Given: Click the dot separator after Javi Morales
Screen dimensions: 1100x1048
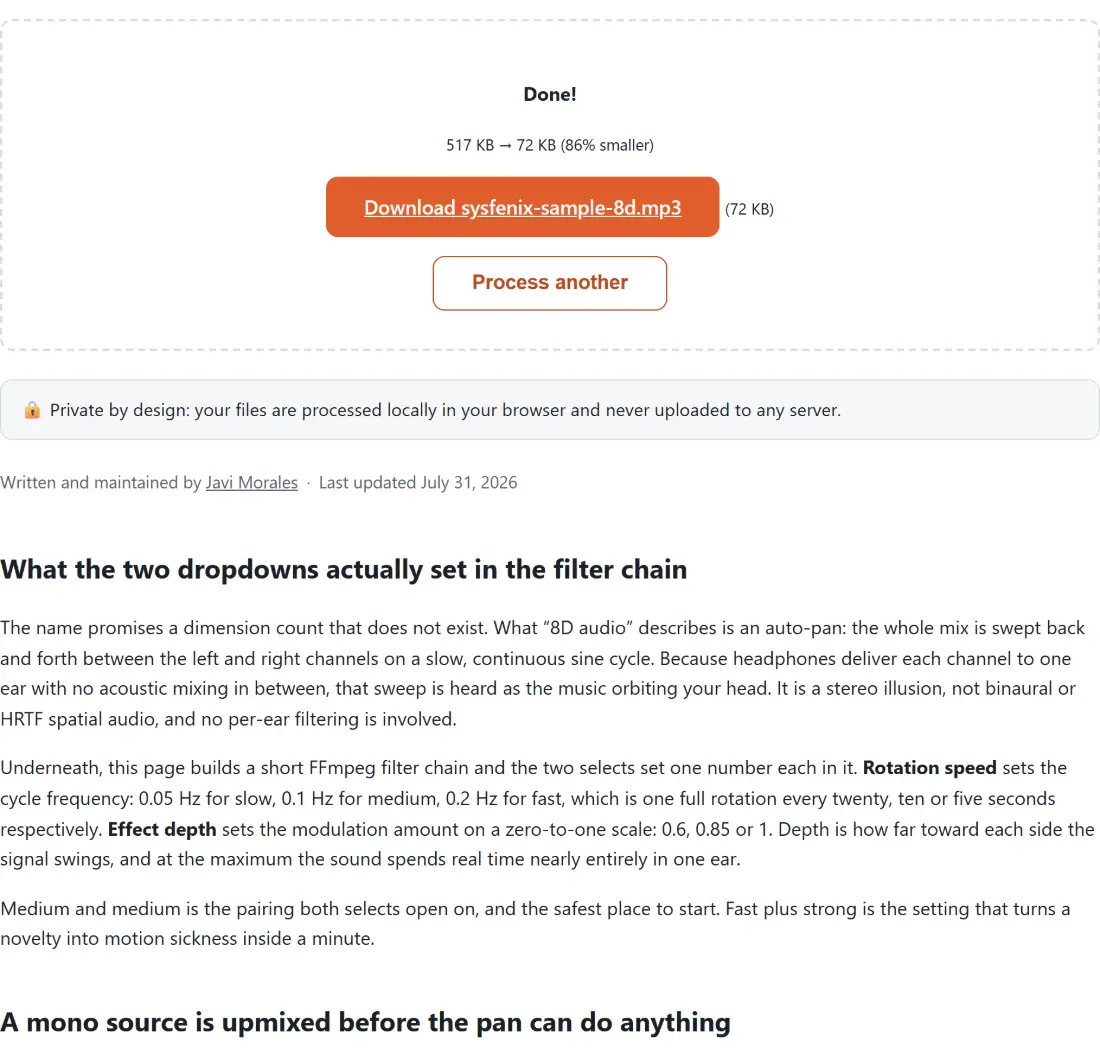Looking at the screenshot, I should coord(309,483).
